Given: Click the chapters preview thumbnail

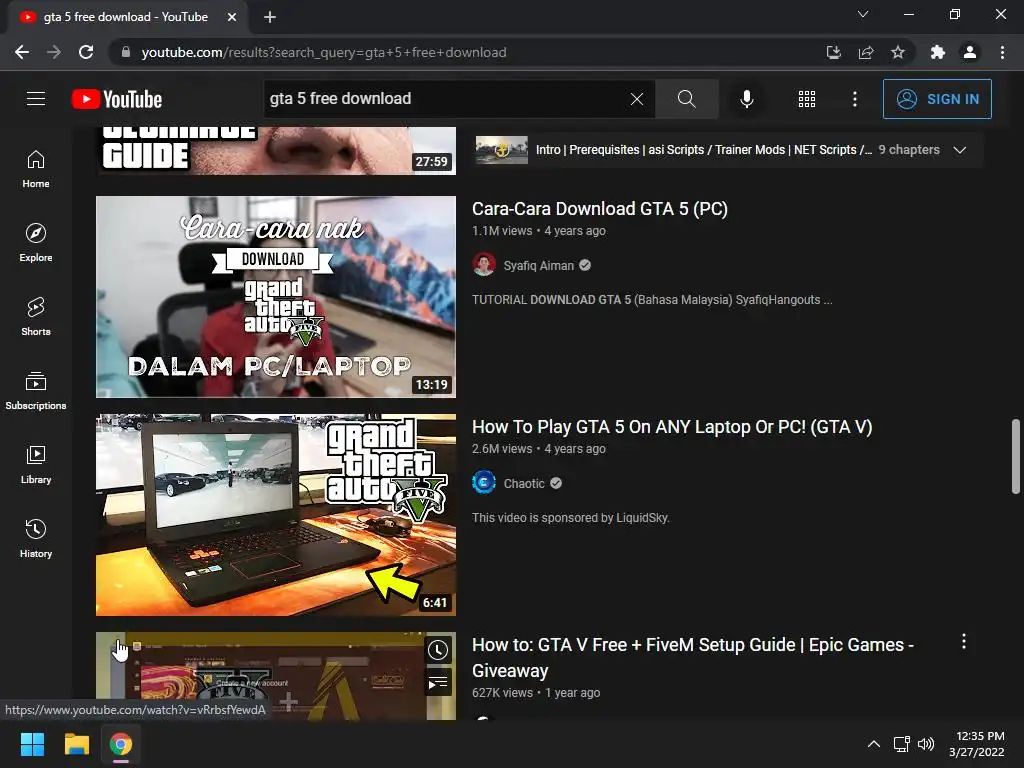Looking at the screenshot, I should click(502, 150).
